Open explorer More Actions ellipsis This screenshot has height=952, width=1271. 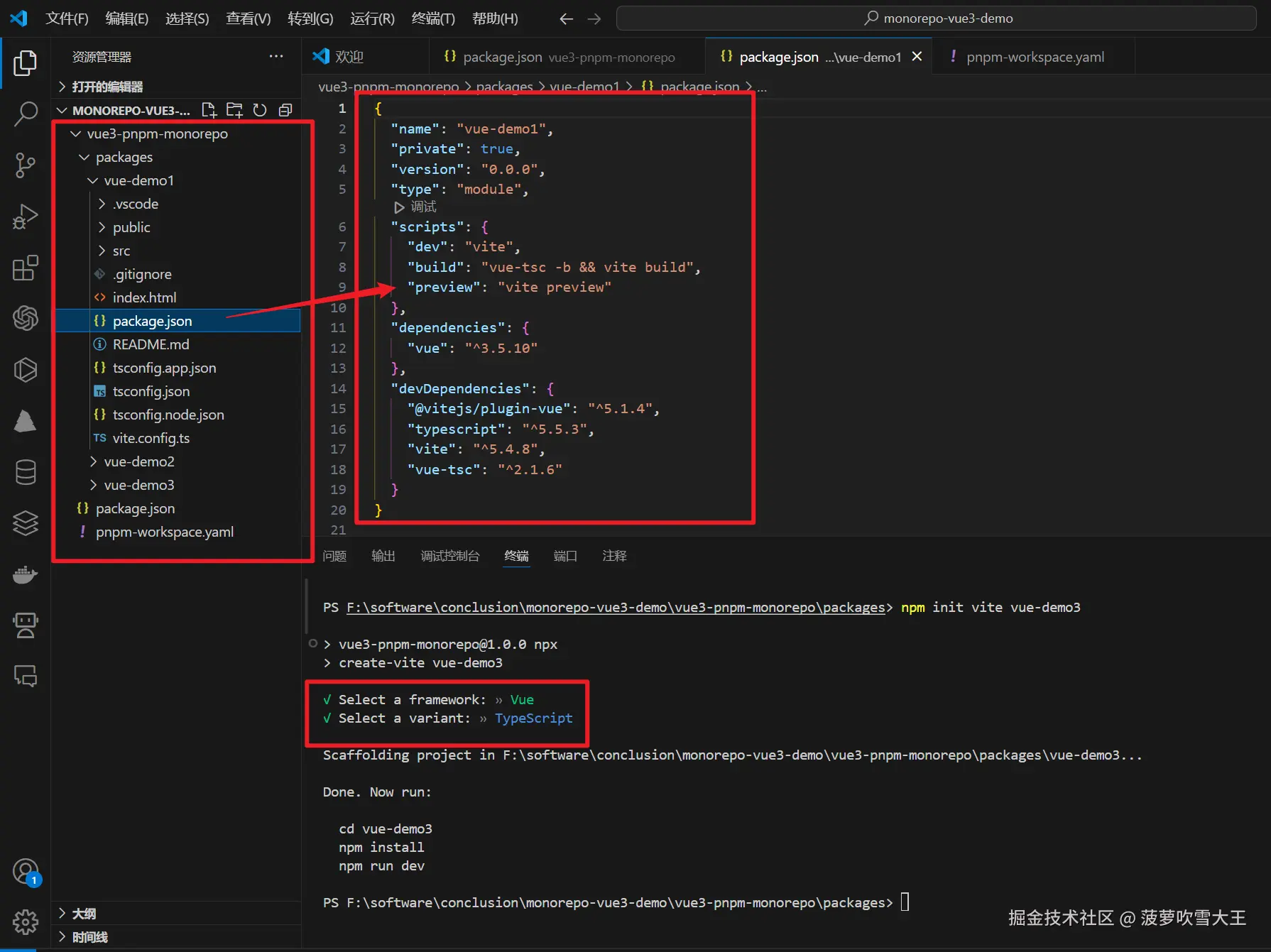276,56
